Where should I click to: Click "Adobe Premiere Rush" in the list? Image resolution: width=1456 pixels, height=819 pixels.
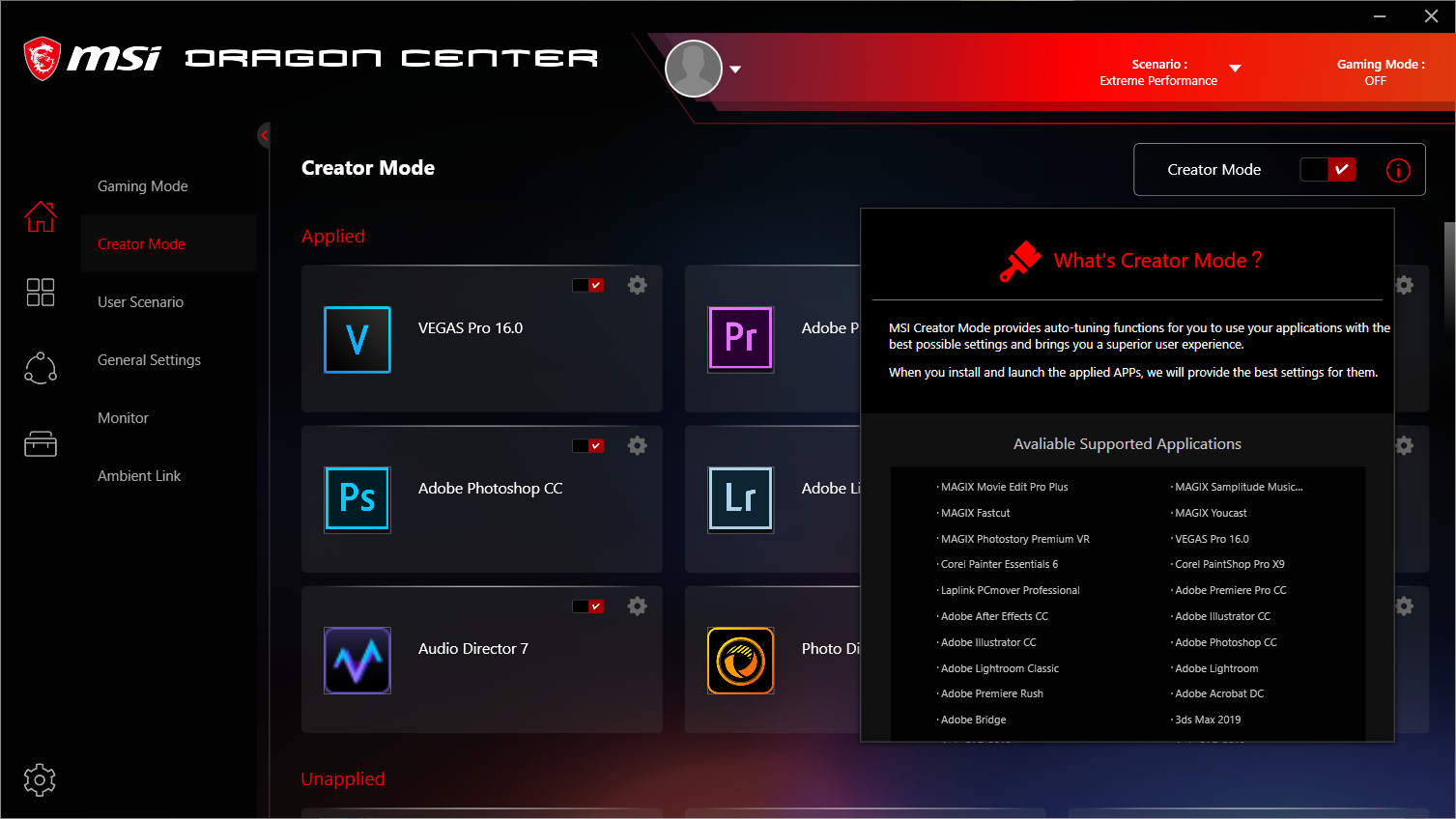pos(991,694)
